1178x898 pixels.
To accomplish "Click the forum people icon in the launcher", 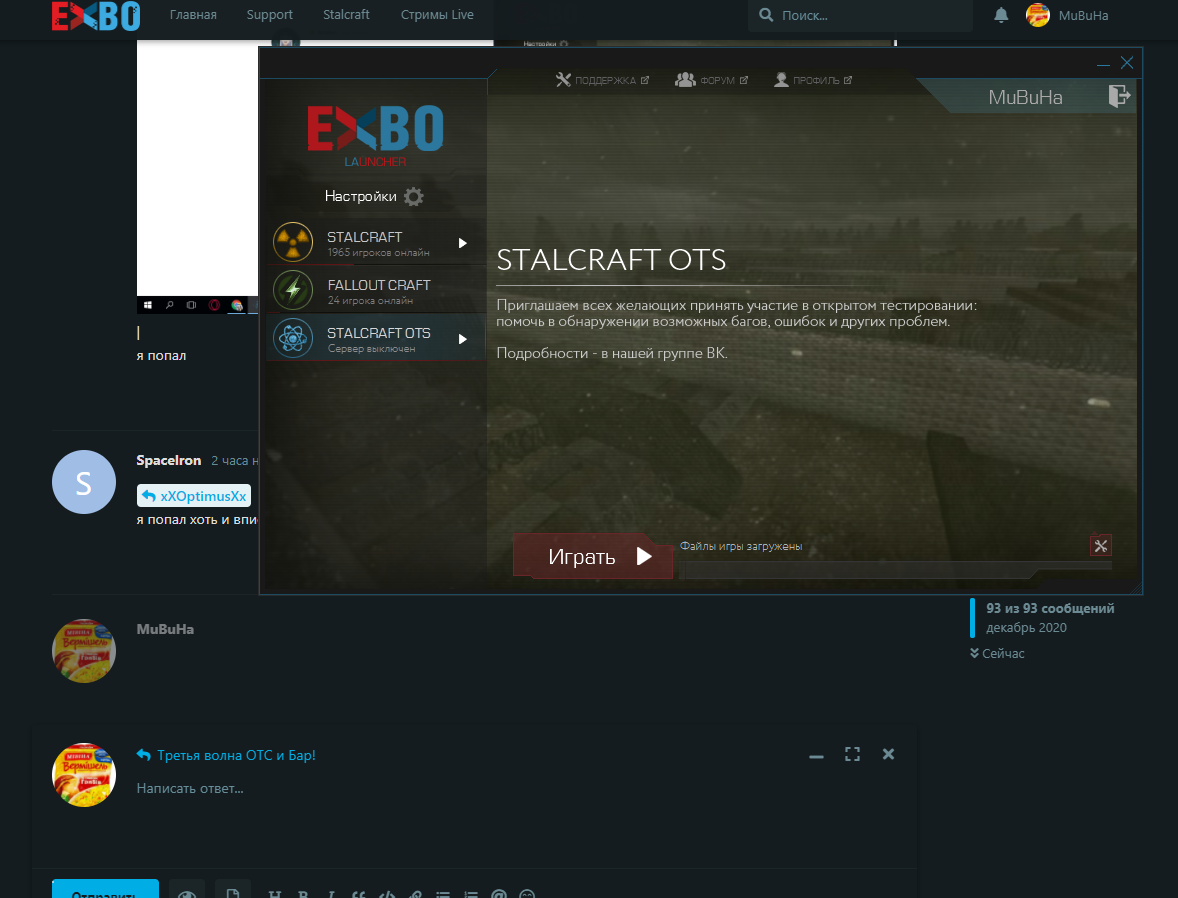I will click(684, 80).
